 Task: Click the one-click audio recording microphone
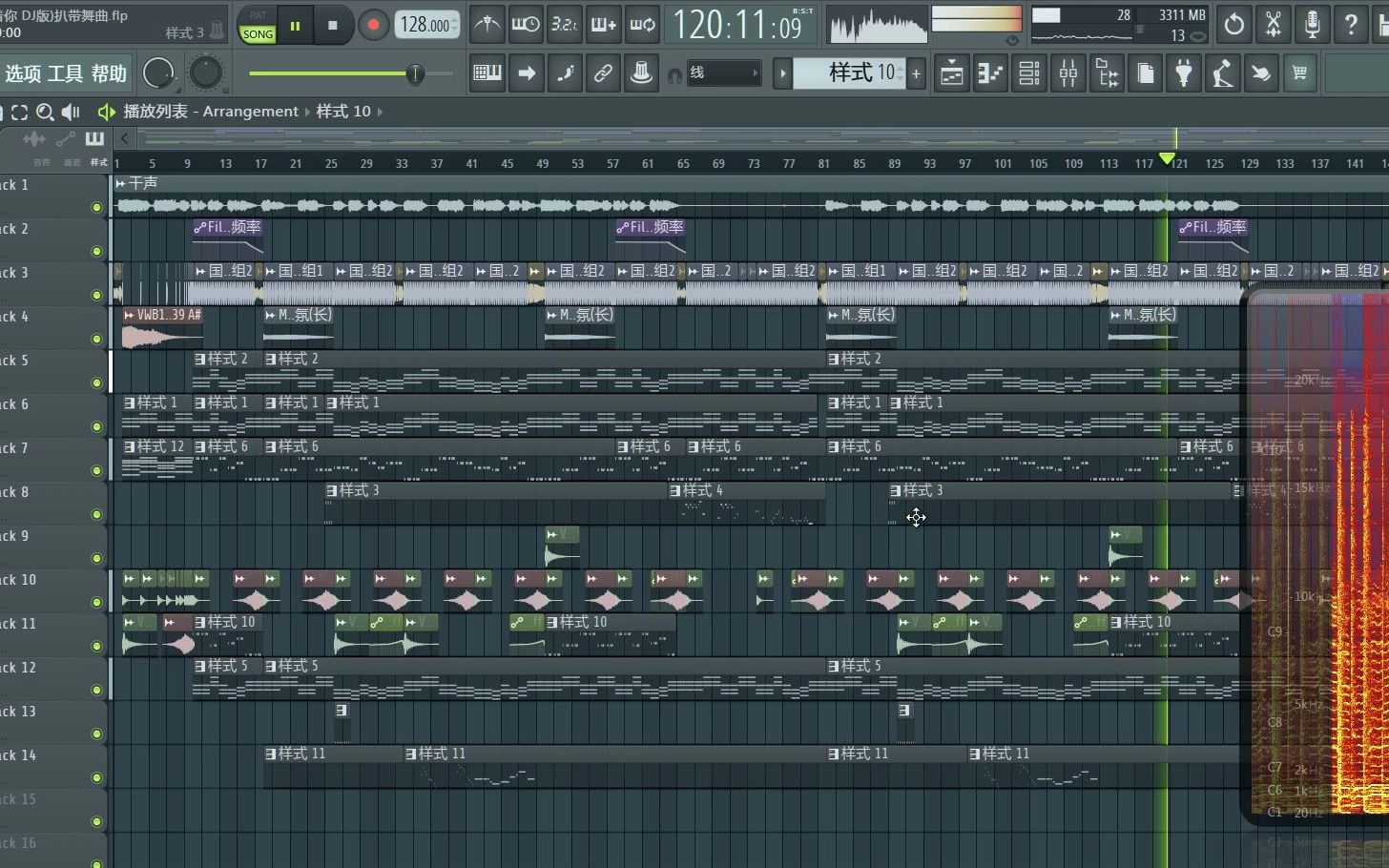tap(1313, 25)
